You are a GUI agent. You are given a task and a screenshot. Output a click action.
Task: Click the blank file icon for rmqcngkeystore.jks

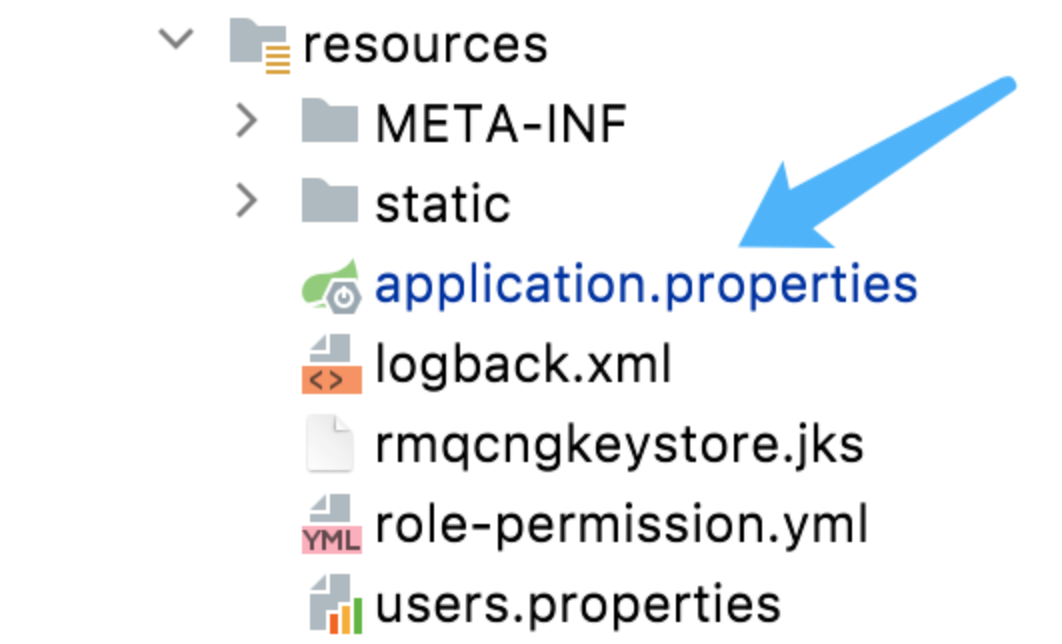[330, 445]
